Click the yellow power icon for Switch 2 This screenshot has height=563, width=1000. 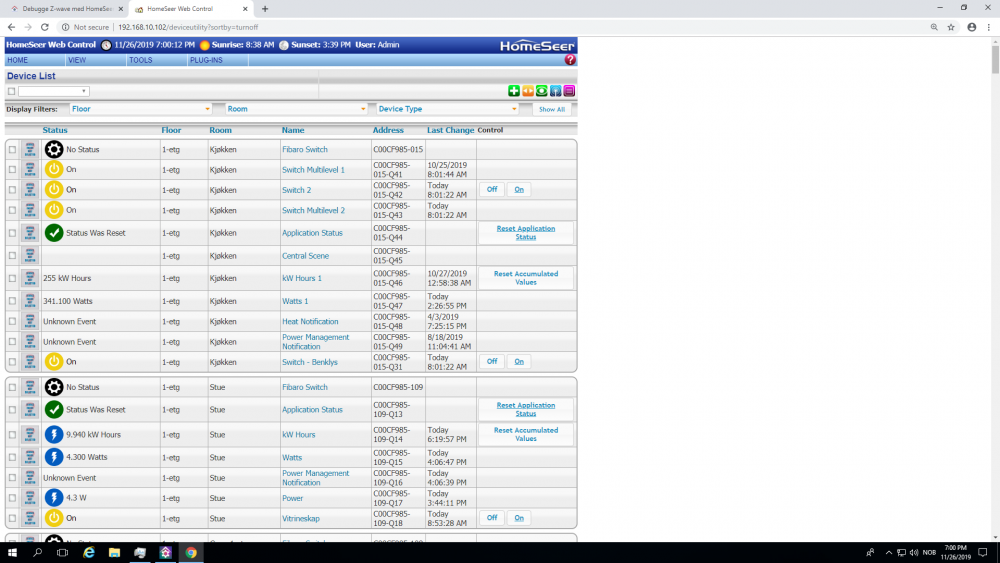[x=54, y=190]
